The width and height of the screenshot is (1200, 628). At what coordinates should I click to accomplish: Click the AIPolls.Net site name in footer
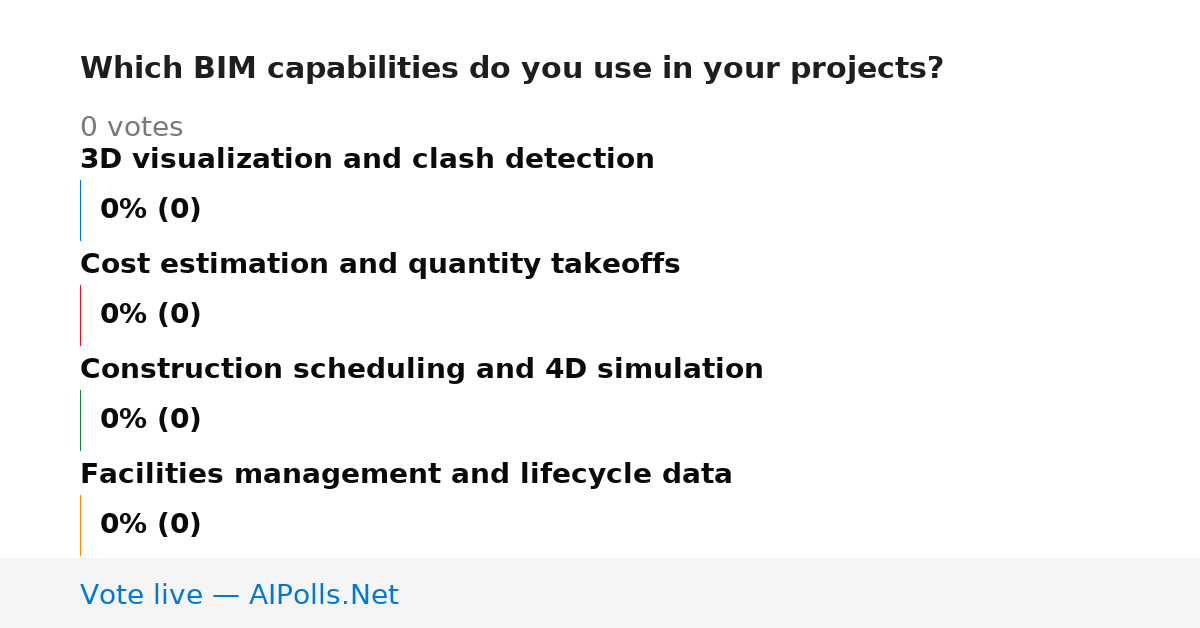click(323, 596)
